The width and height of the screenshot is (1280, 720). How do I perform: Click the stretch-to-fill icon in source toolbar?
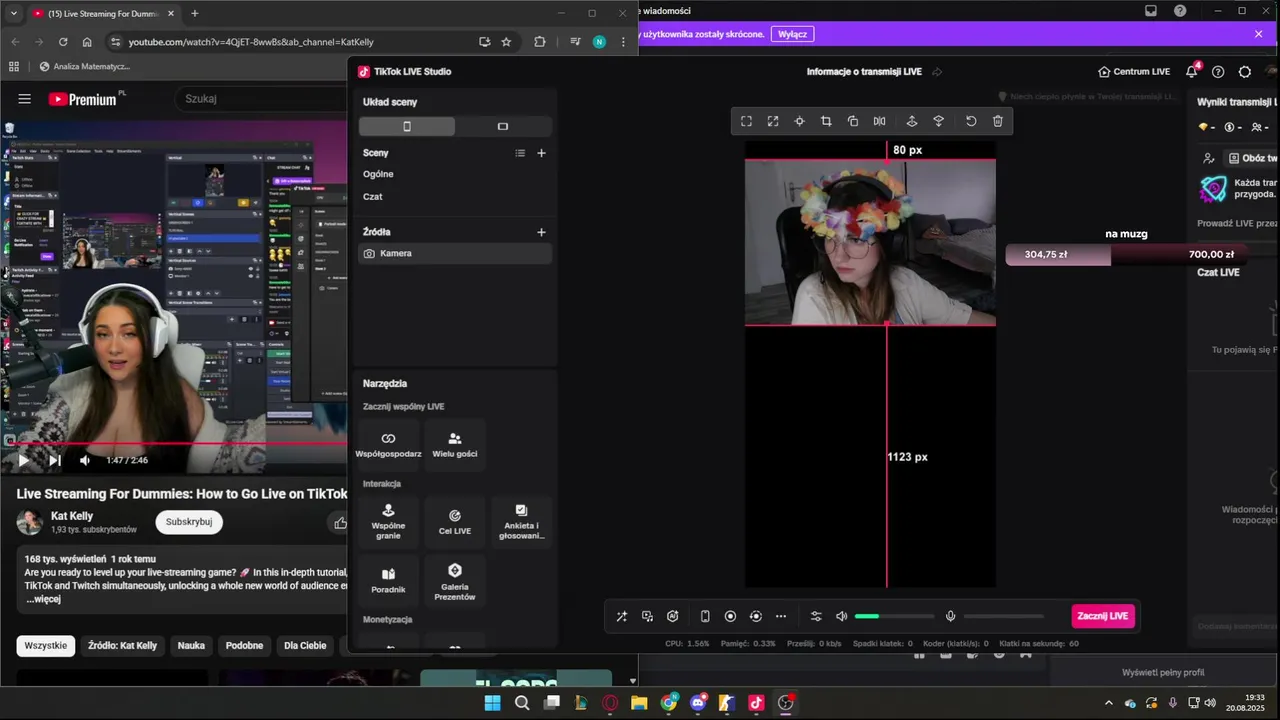pos(773,121)
